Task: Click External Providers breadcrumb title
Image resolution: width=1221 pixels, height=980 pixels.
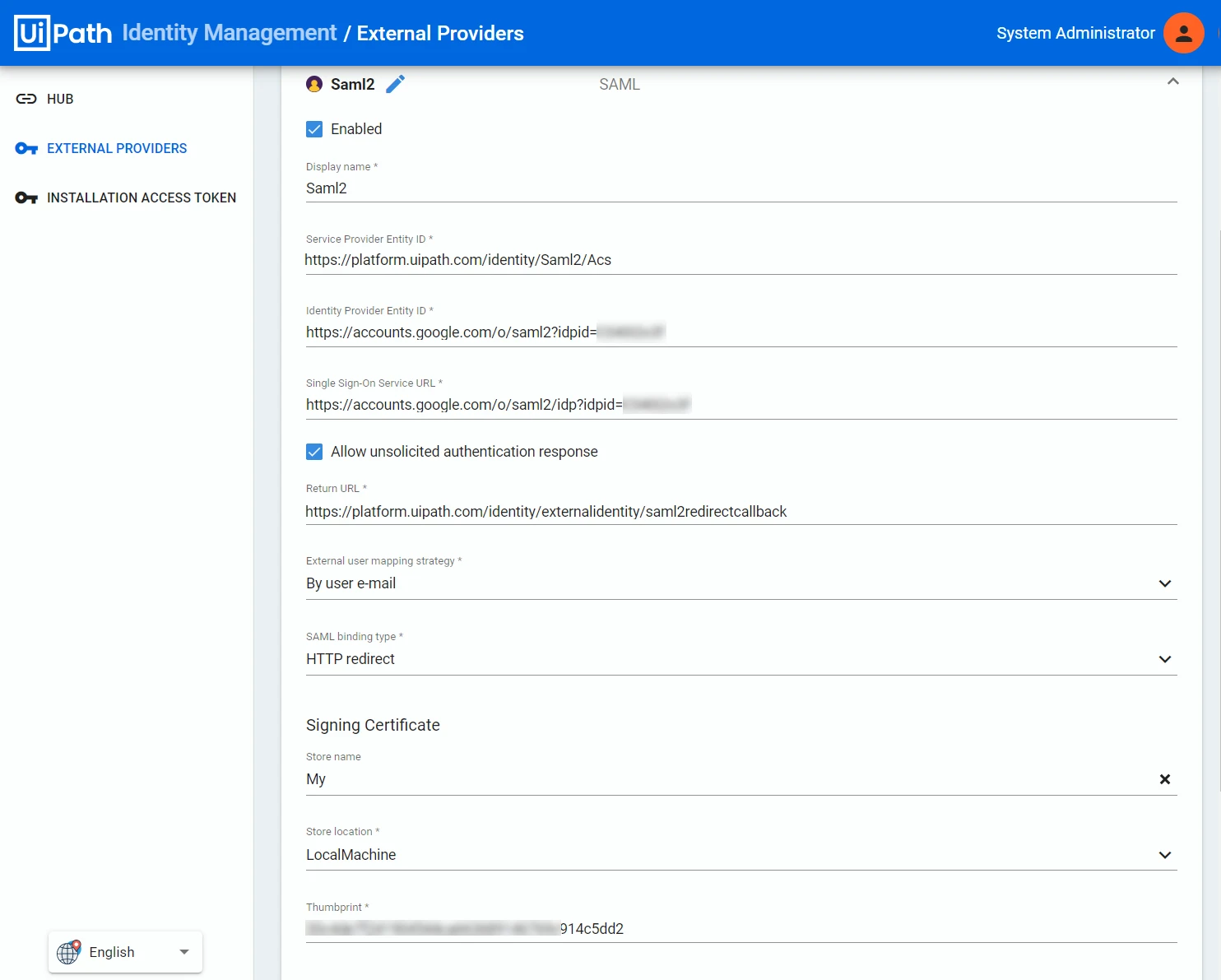Action: [440, 33]
